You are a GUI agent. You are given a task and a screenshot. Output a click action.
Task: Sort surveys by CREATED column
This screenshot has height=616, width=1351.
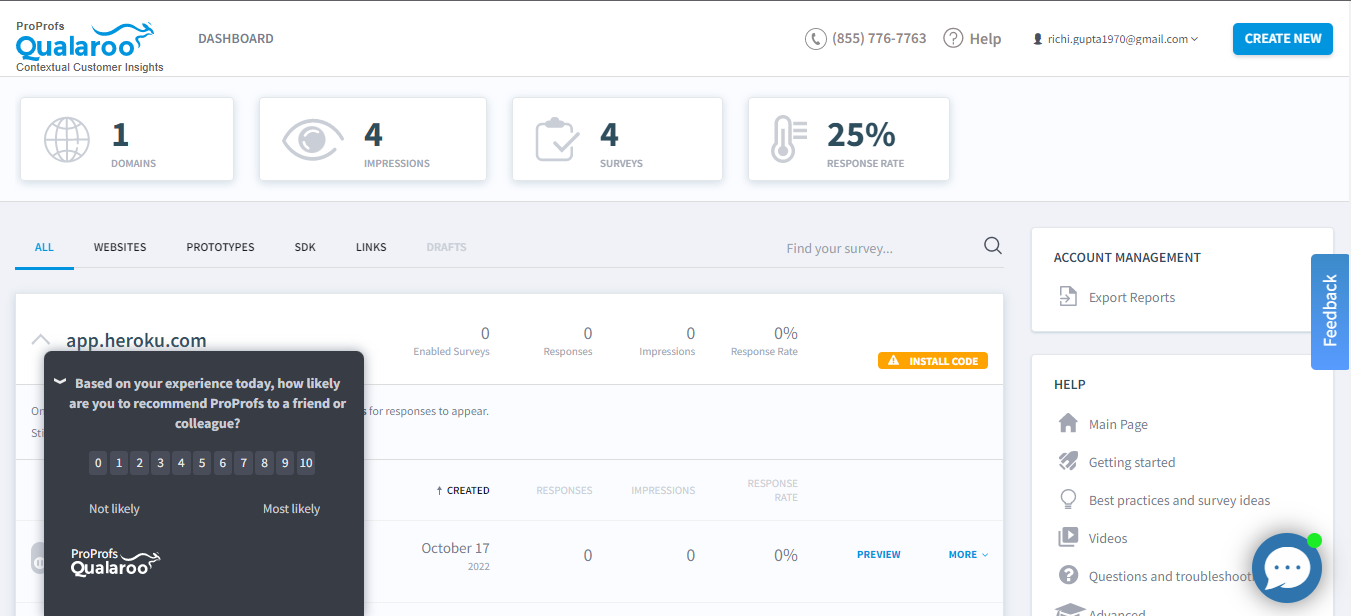coord(463,490)
